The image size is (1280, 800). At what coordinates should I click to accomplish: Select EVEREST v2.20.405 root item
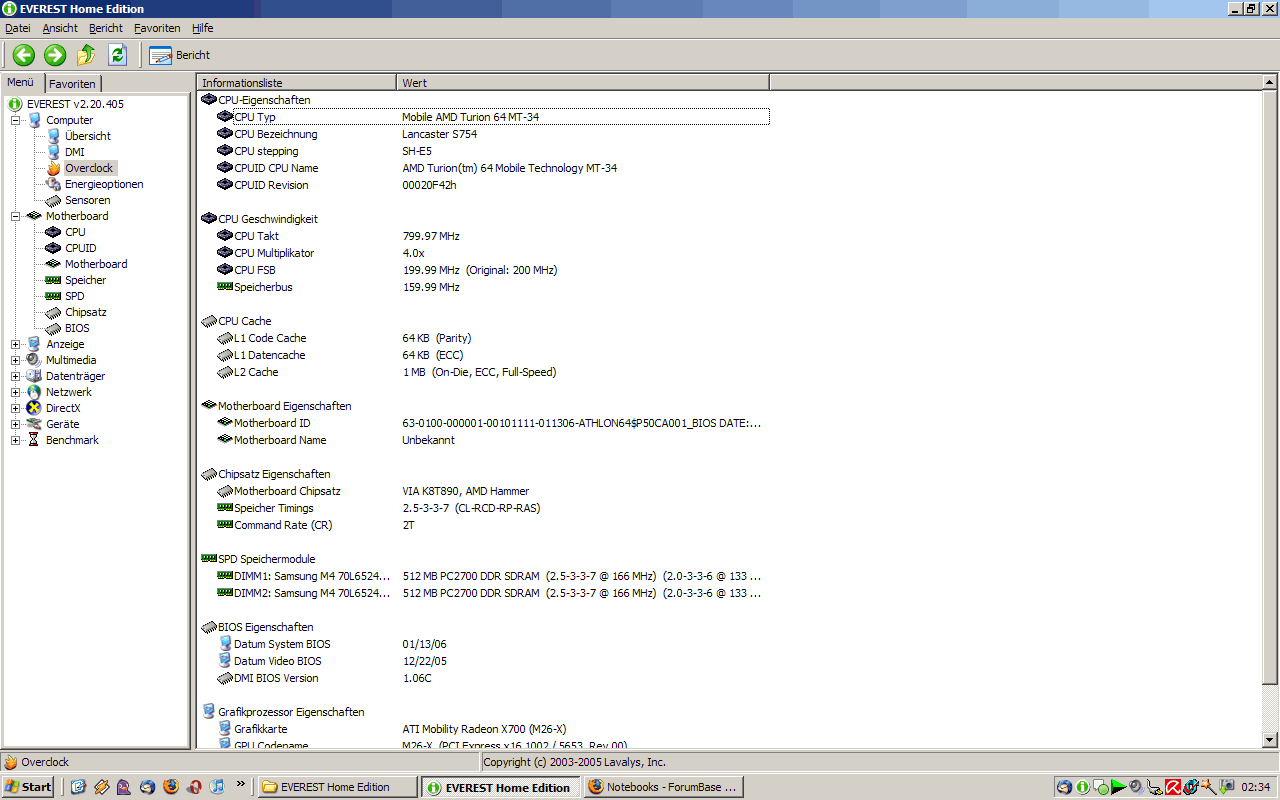[75, 104]
